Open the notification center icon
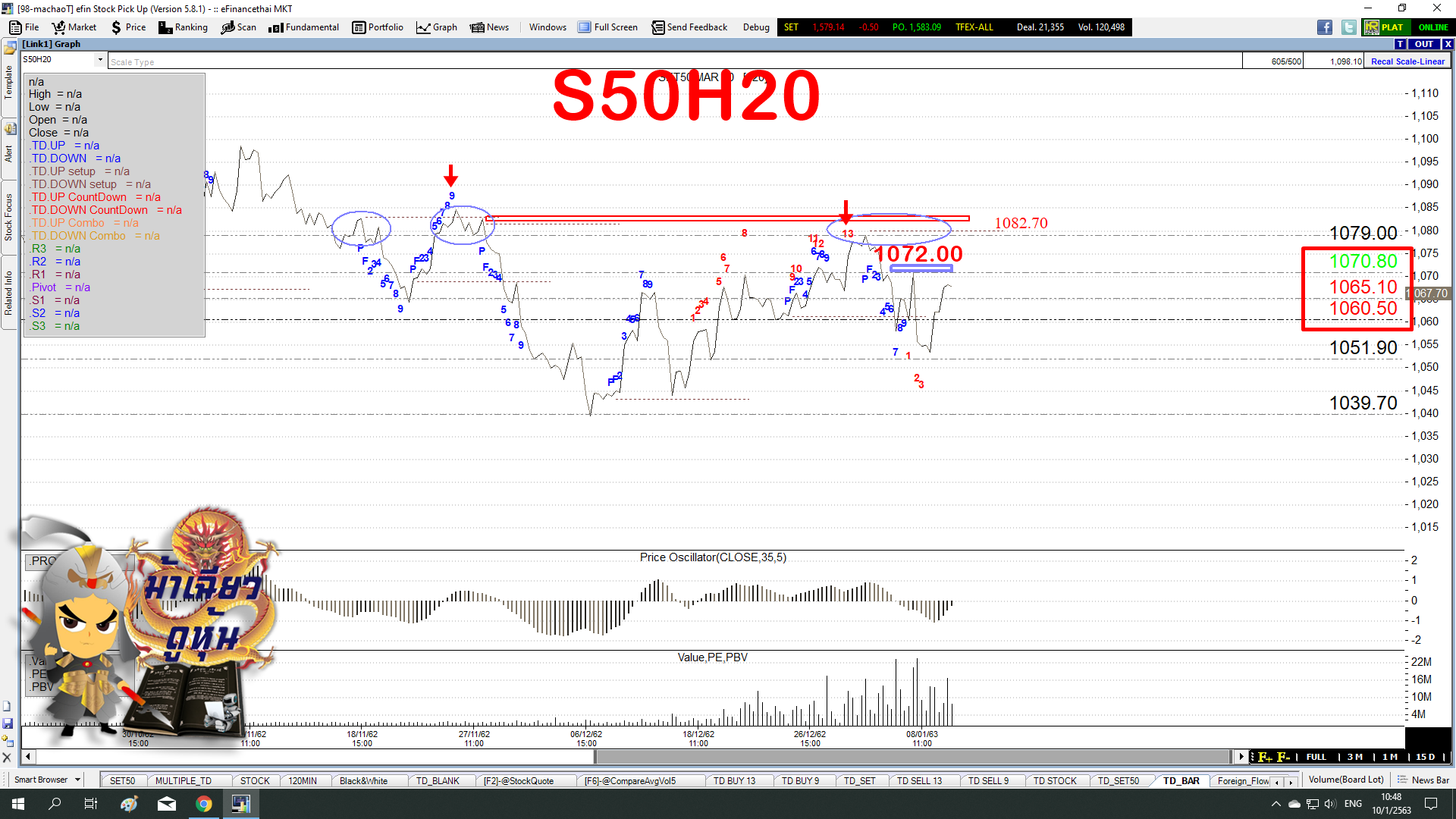Screen dimensions: 1456x819 pyautogui.click(x=1431, y=804)
